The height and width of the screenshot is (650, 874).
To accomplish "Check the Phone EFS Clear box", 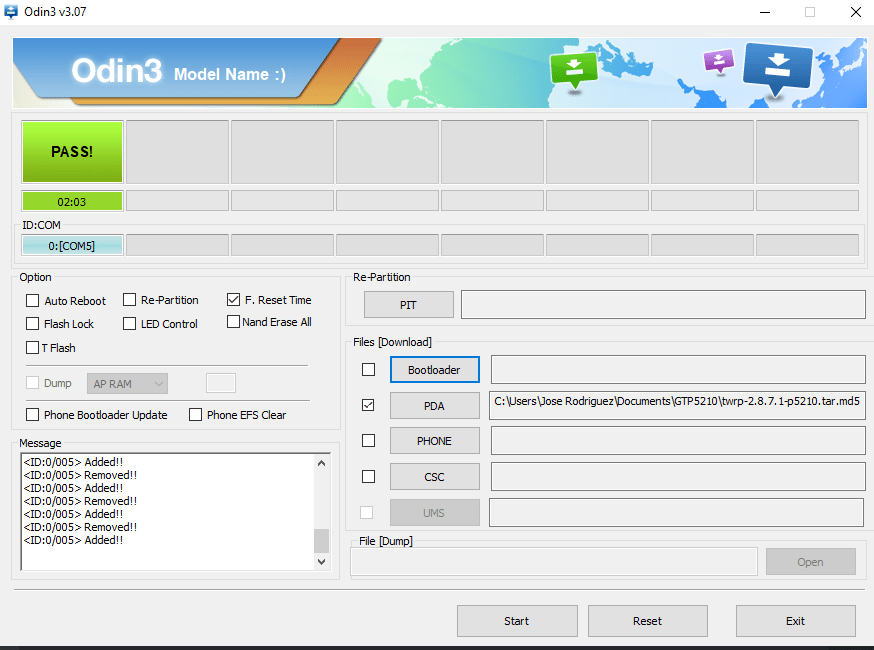I will click(196, 414).
